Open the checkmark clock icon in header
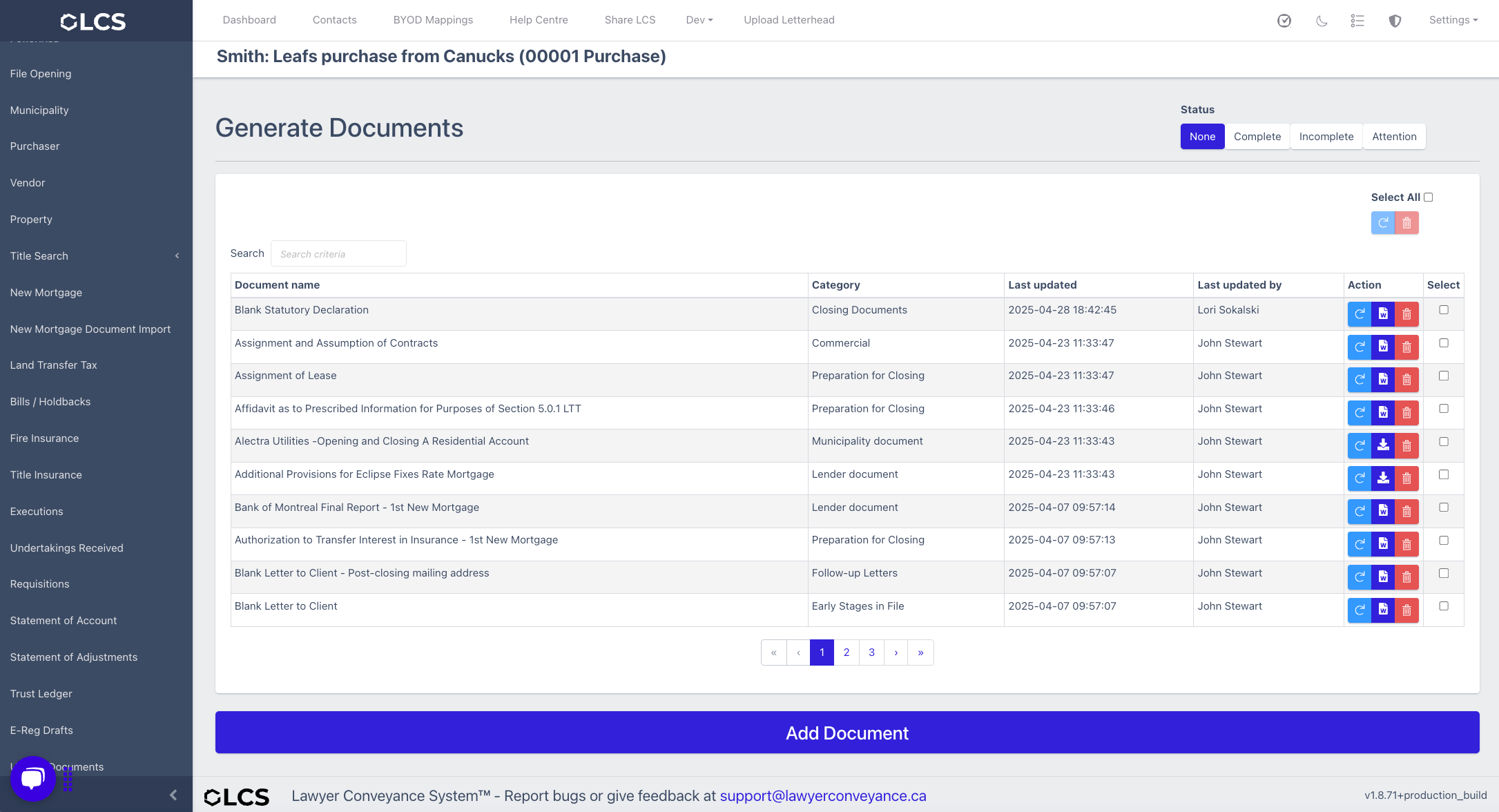This screenshot has width=1499, height=812. click(1284, 21)
